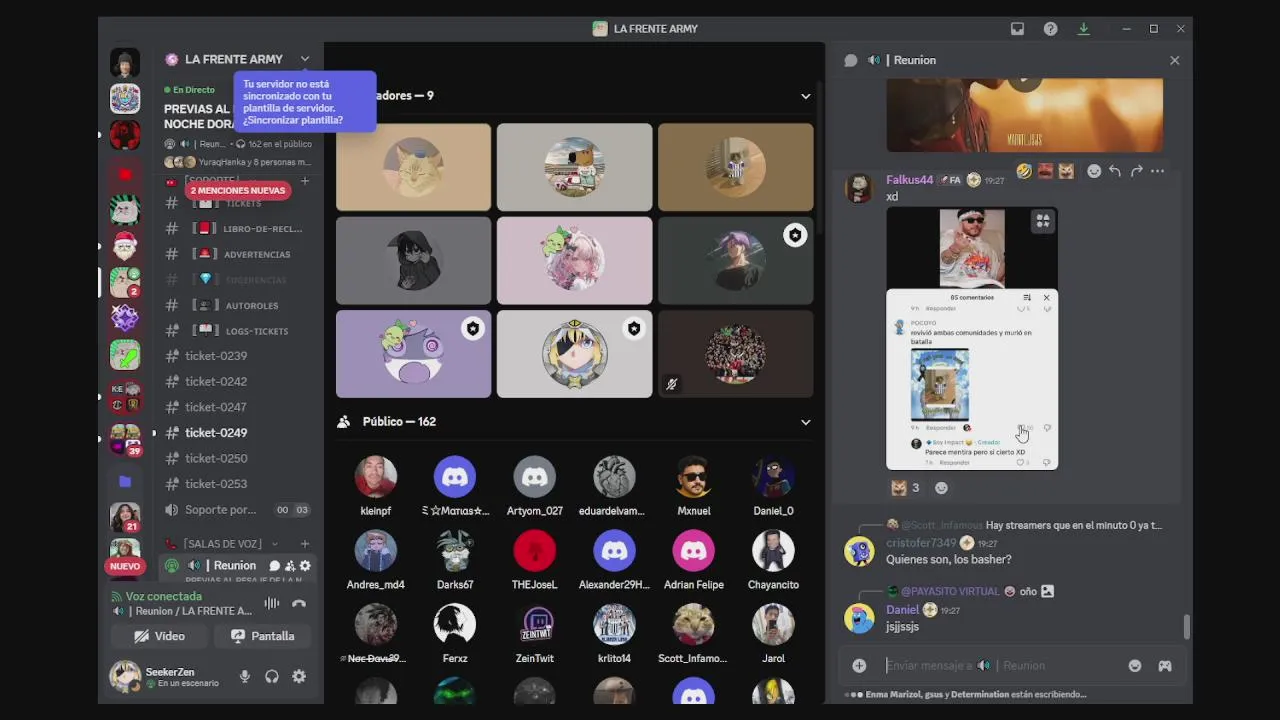Screen dimensions: 1280x720
Task: Open user settings gear
Action: pyautogui.click(x=298, y=677)
